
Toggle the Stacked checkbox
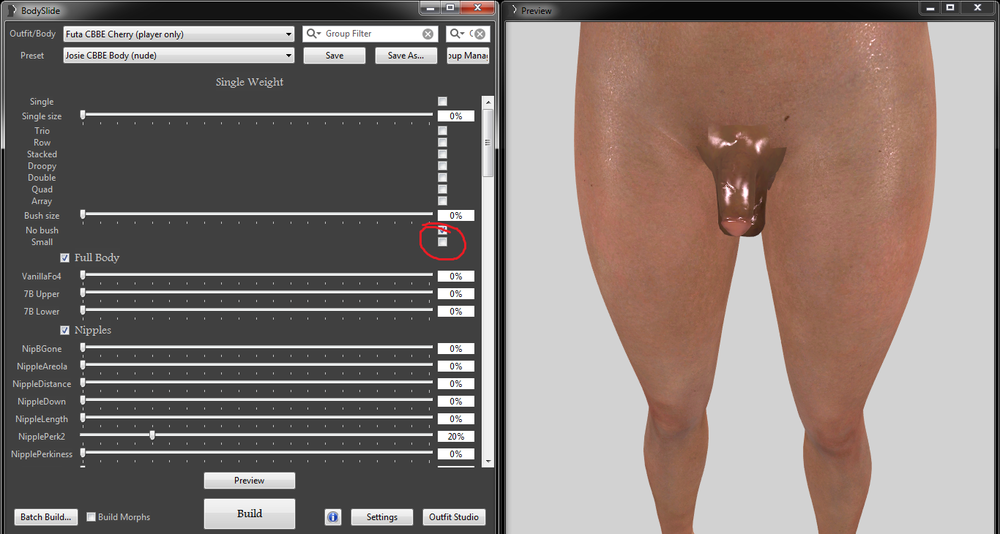coord(443,154)
